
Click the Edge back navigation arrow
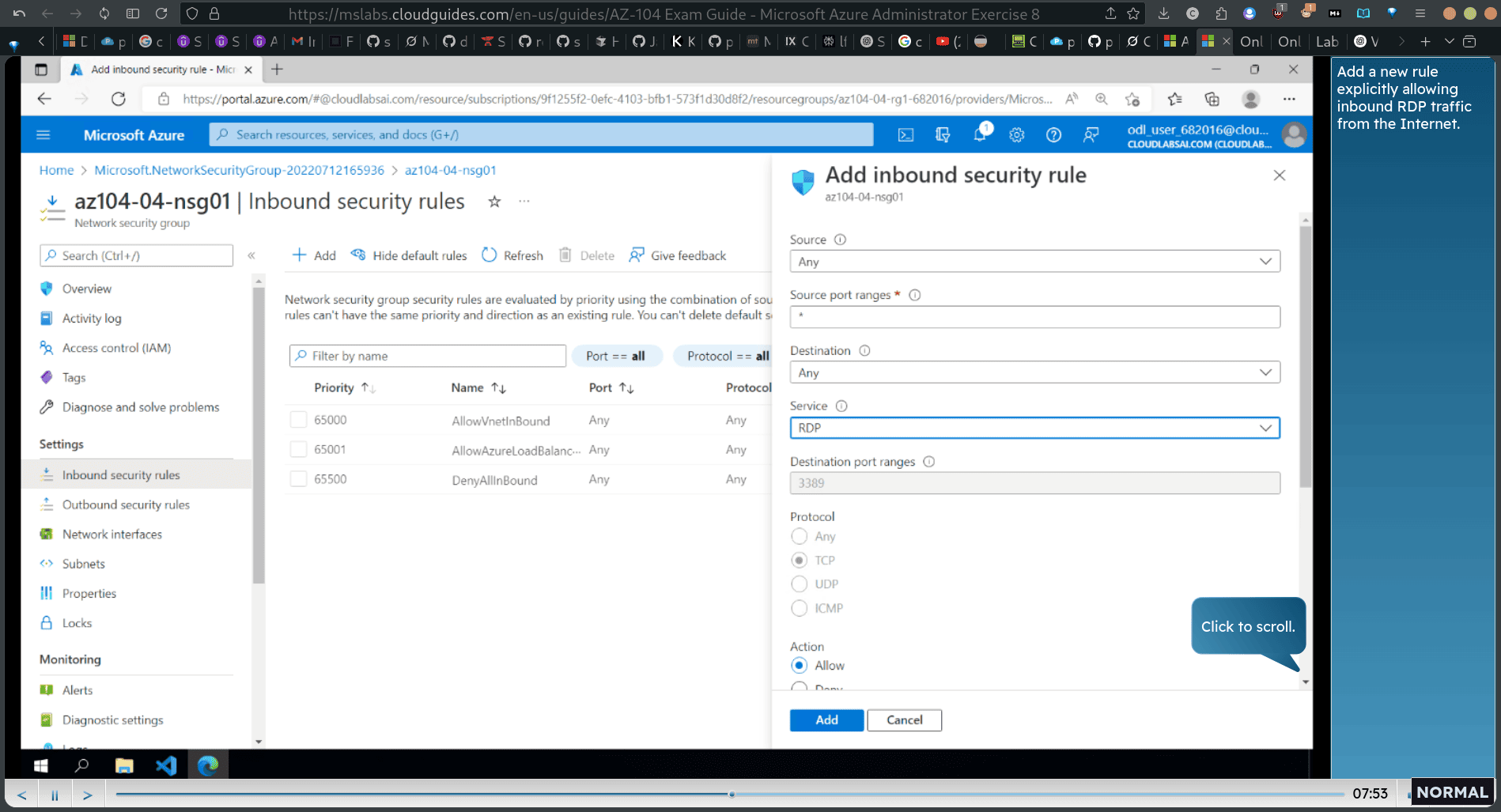44,99
